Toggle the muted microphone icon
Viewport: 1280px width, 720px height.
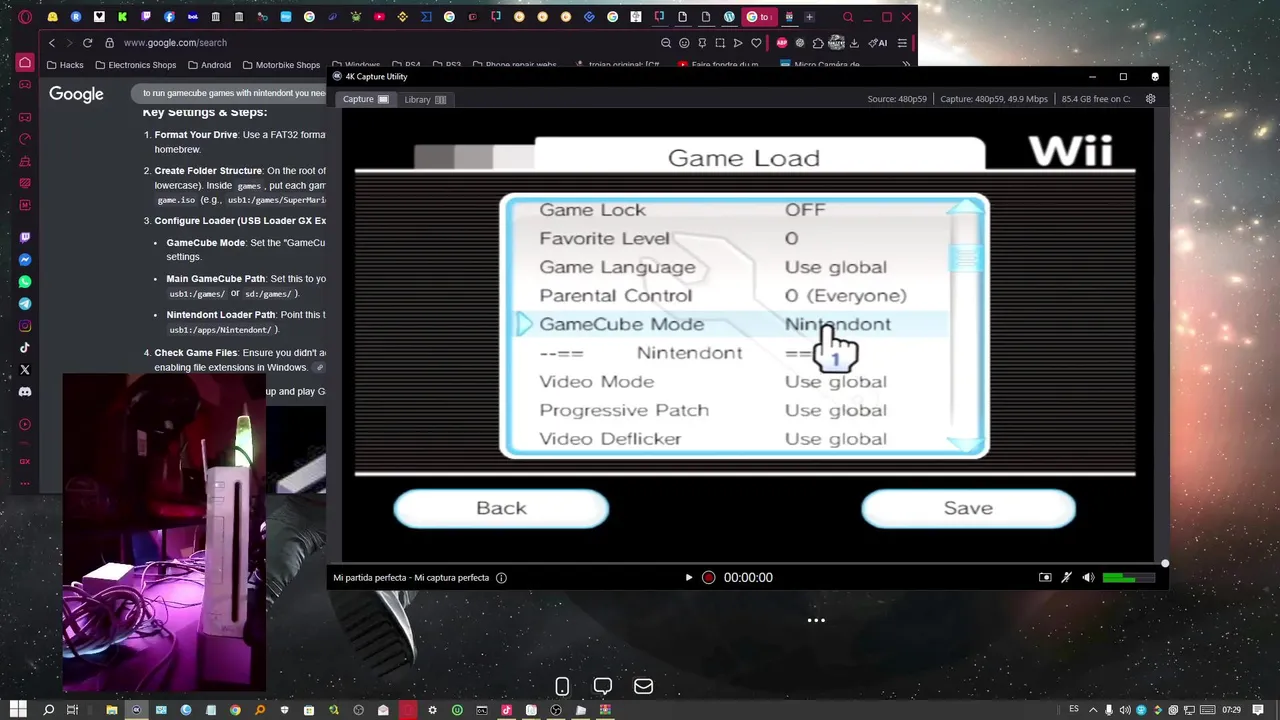1066,577
